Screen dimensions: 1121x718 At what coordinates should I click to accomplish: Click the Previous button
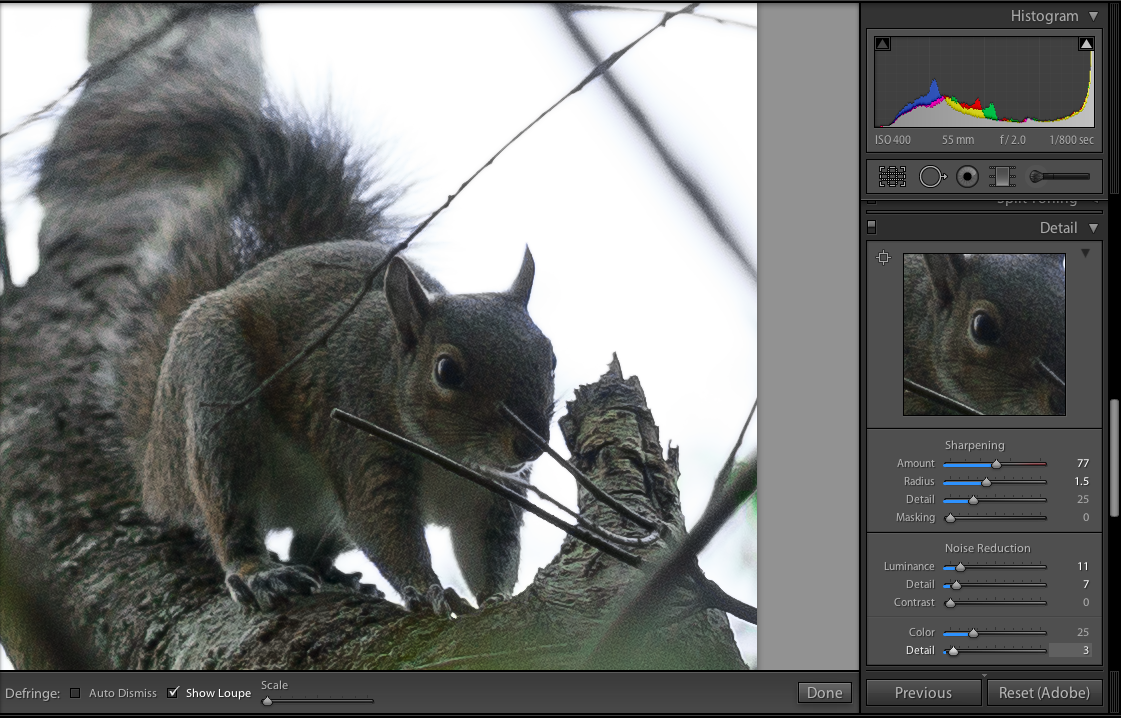(x=923, y=692)
